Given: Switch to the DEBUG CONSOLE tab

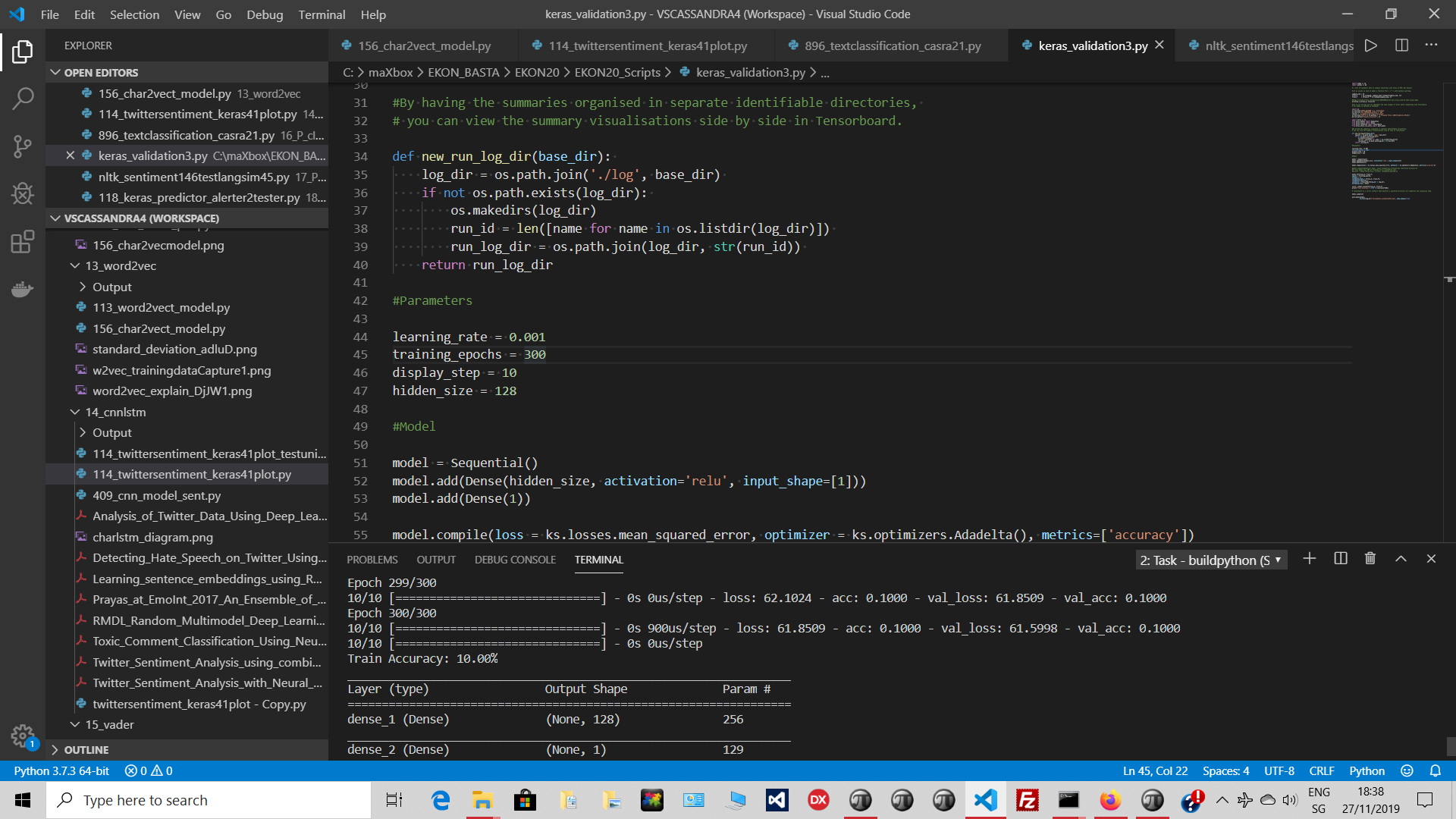Looking at the screenshot, I should click(515, 560).
